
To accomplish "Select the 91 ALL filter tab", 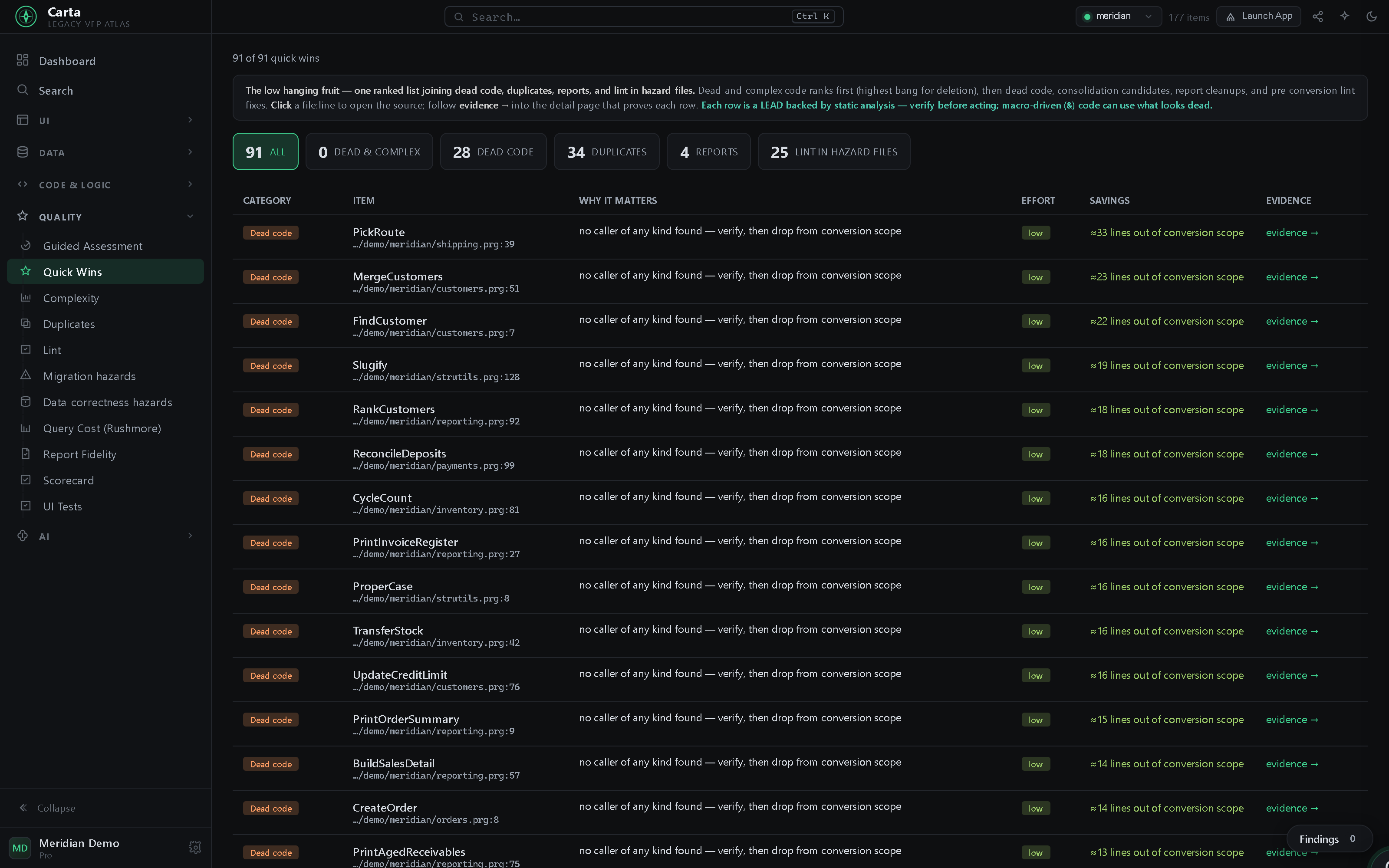I will pyautogui.click(x=265, y=151).
